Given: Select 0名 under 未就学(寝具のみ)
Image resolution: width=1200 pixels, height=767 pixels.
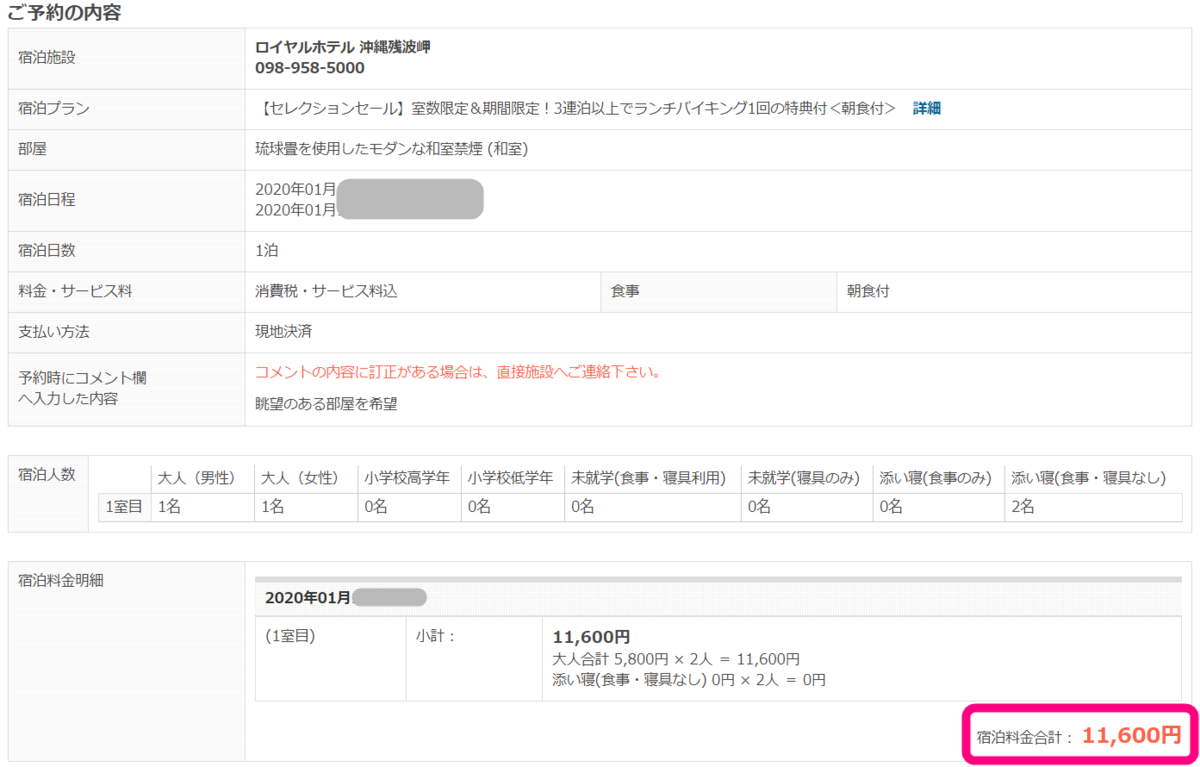Looking at the screenshot, I should [760, 507].
